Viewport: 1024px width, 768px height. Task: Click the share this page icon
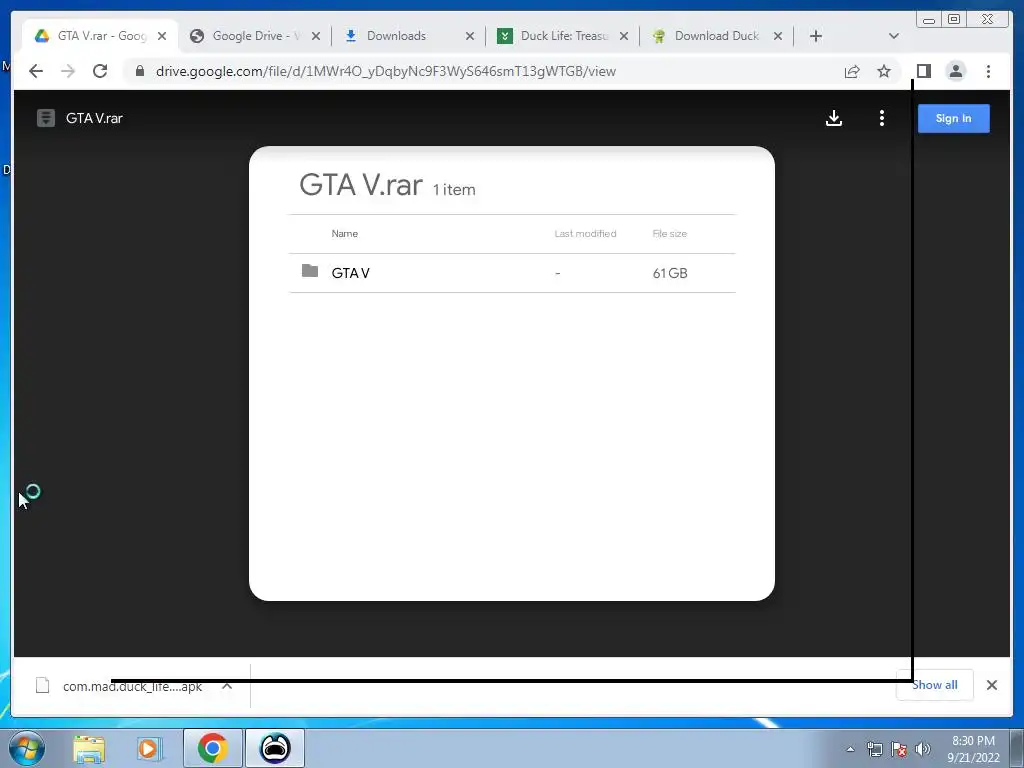coord(852,71)
